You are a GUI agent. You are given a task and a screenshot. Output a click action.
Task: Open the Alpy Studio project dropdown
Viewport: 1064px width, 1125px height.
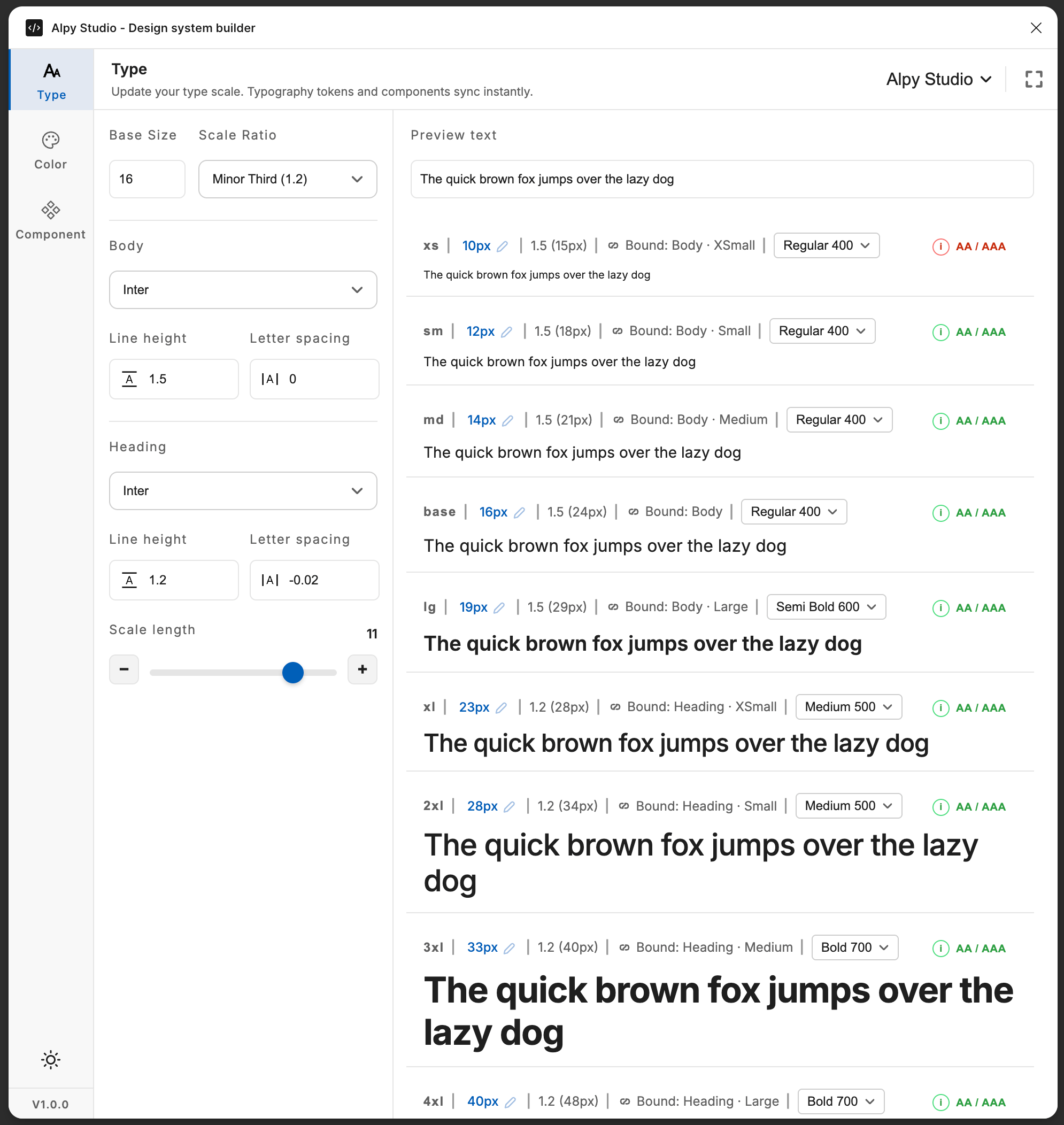point(939,80)
